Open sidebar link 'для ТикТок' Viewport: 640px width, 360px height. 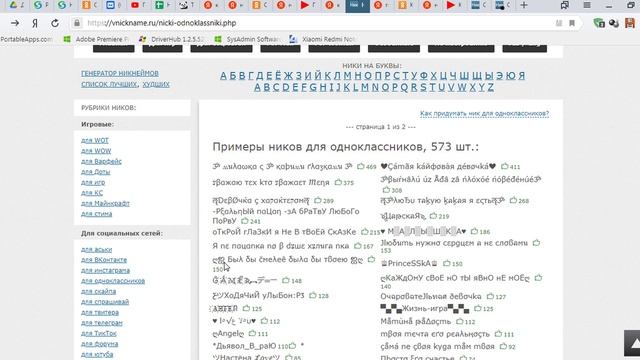coord(99,333)
